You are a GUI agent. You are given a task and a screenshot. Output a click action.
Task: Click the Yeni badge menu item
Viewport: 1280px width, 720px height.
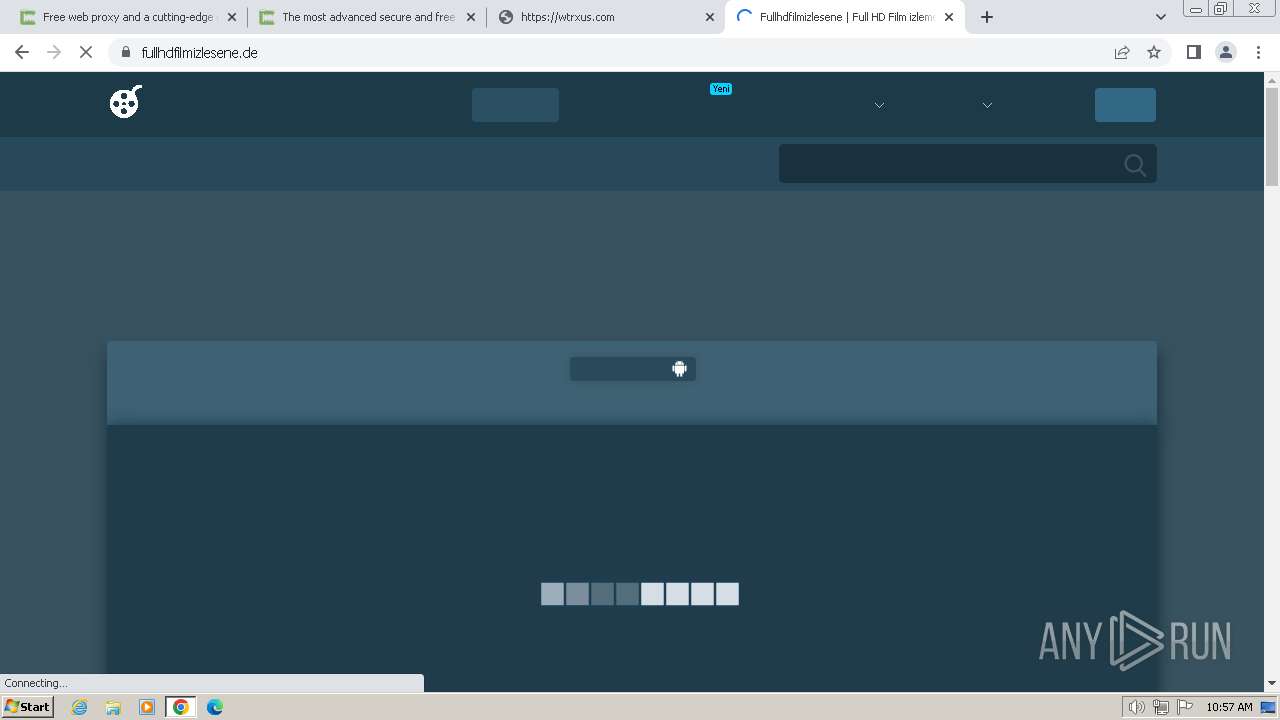[x=721, y=89]
